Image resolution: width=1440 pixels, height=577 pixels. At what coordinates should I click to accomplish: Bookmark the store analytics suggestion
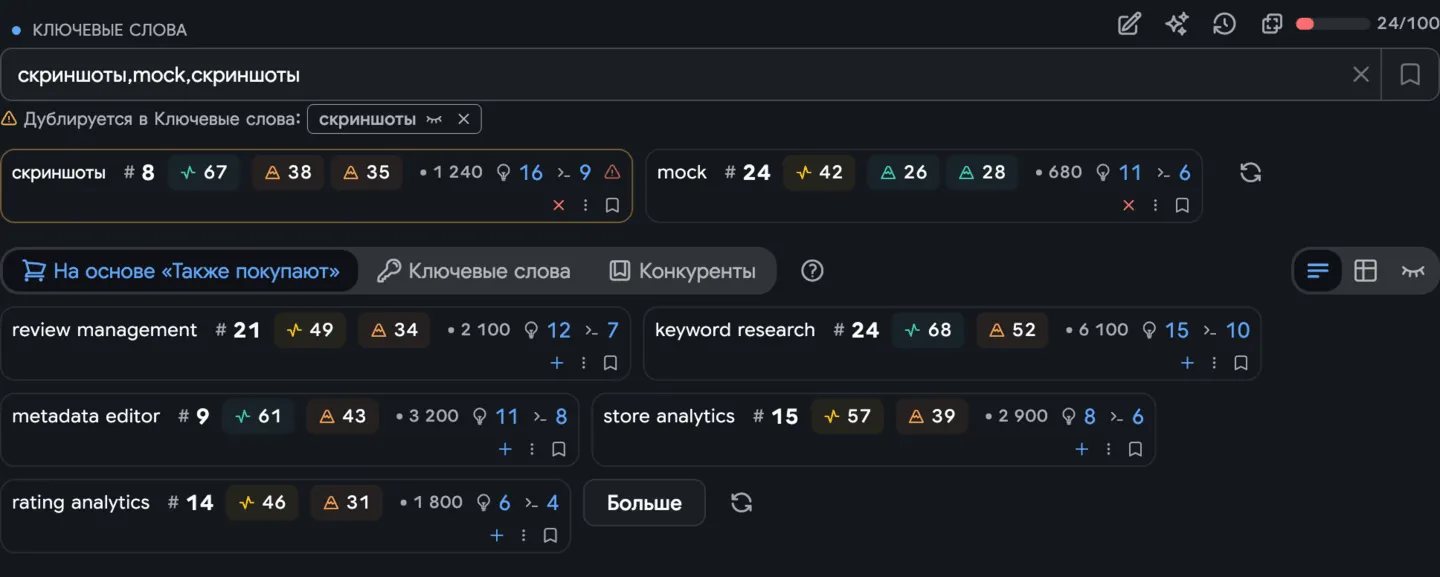tap(1135, 449)
